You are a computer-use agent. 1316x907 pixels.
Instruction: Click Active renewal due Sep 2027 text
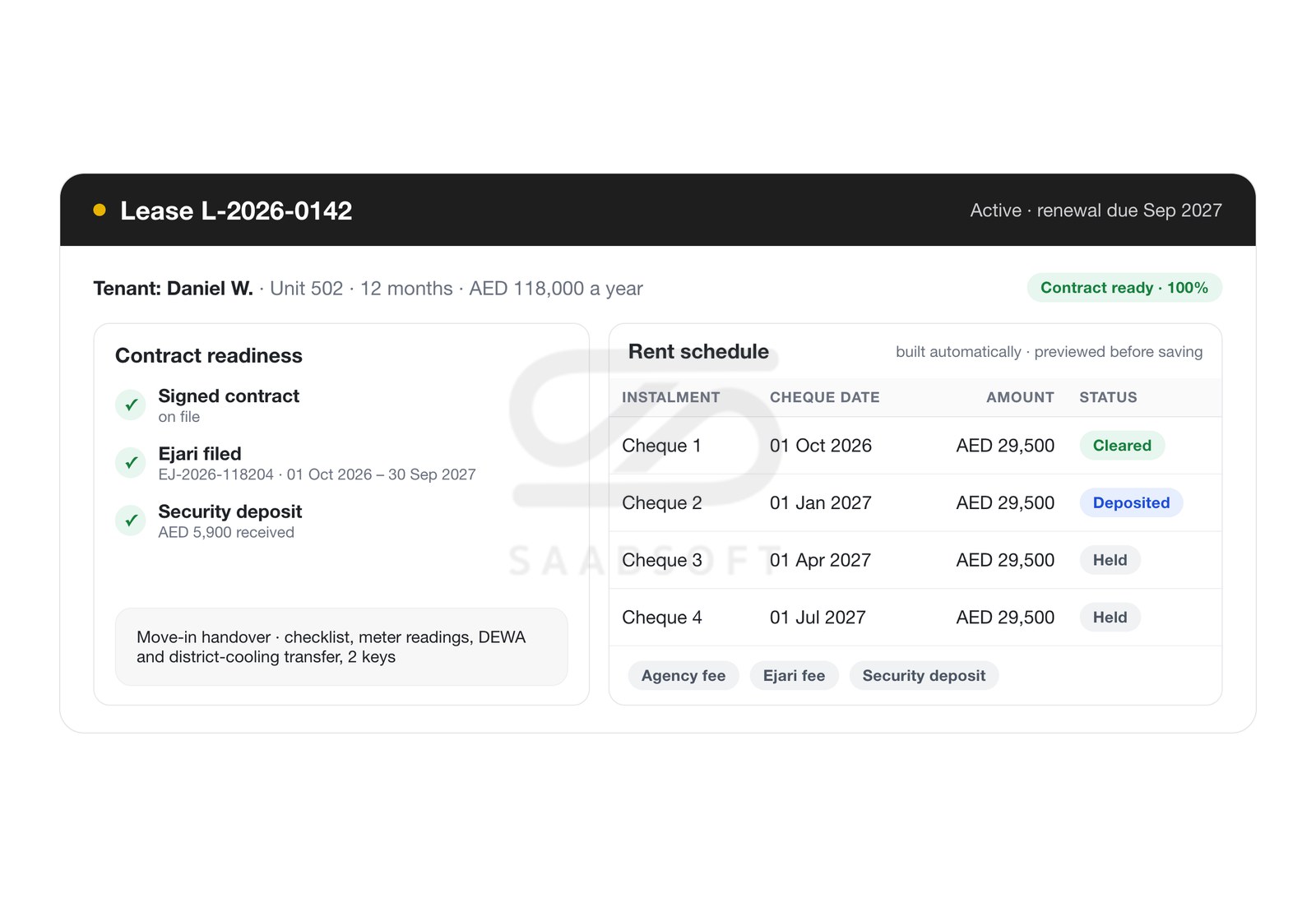click(x=1096, y=211)
